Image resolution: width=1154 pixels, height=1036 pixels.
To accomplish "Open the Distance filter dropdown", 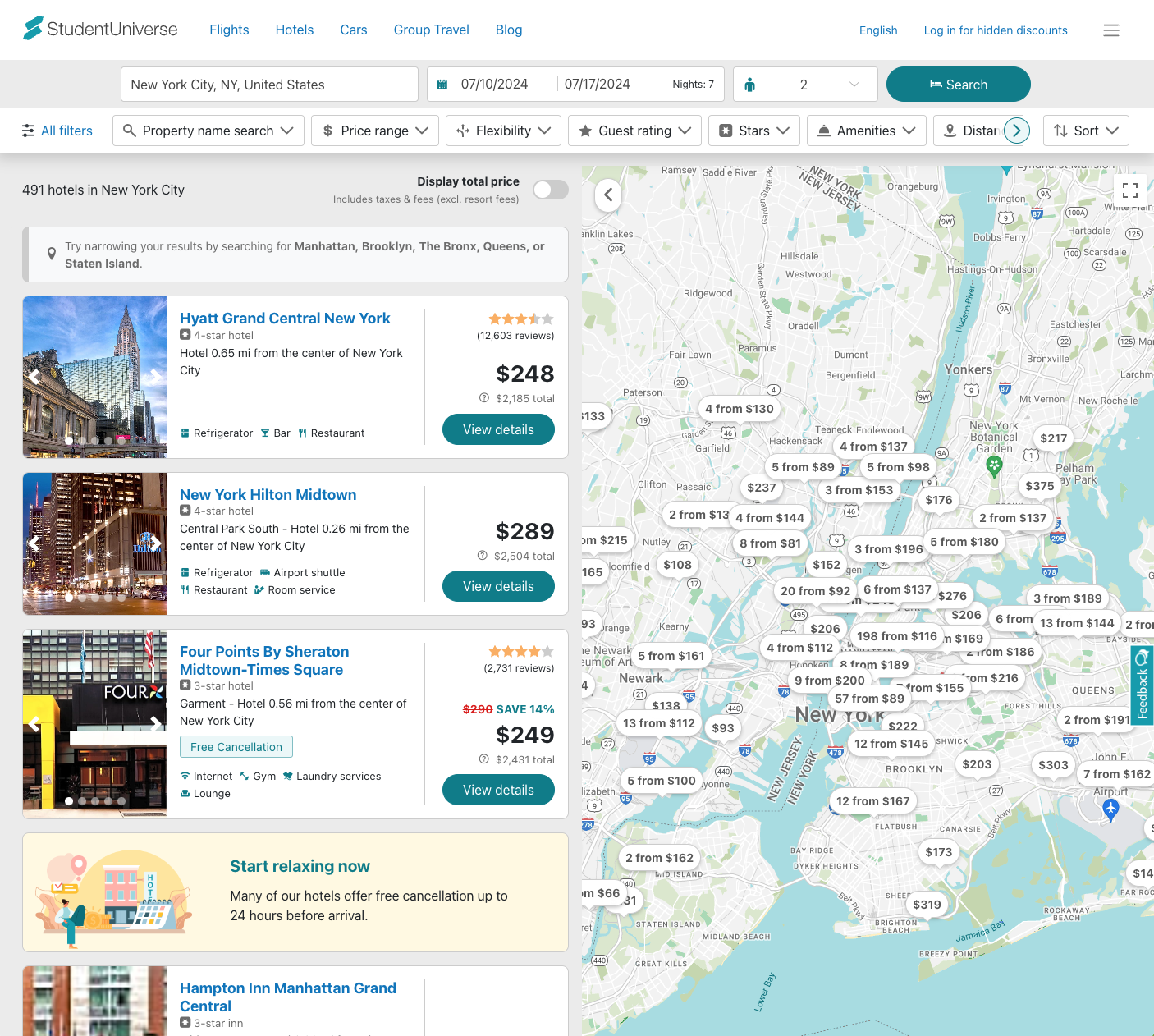I will pyautogui.click(x=970, y=131).
